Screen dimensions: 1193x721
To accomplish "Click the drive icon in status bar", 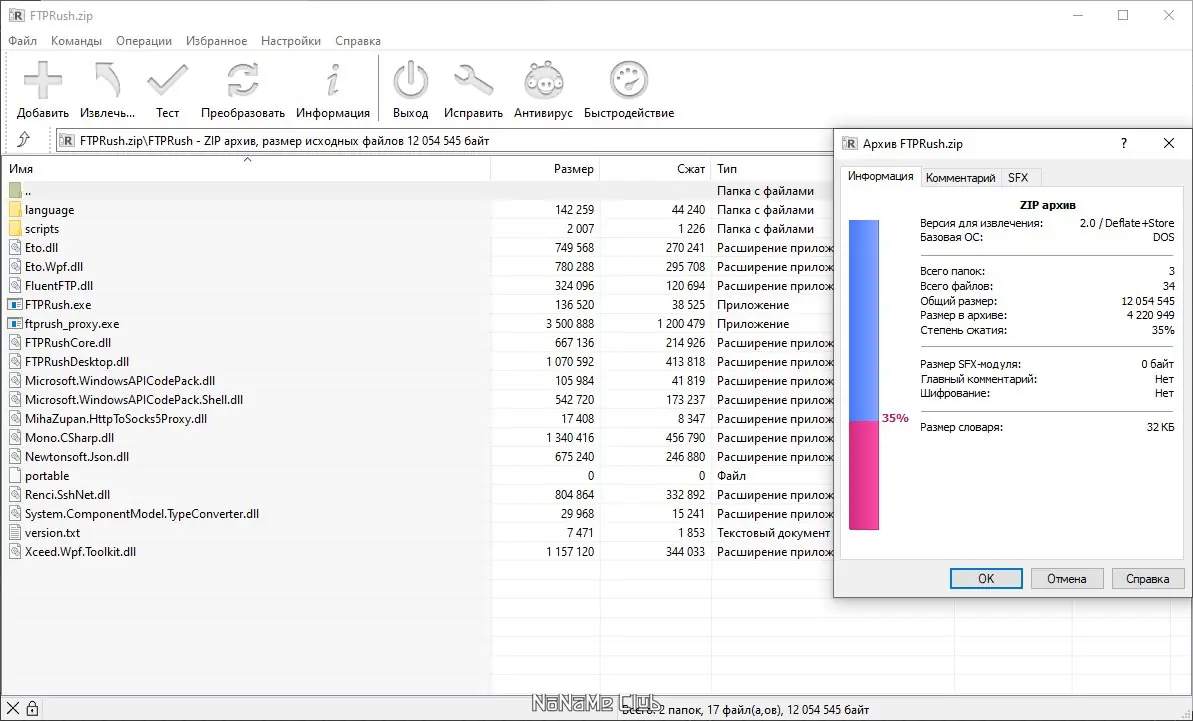I will [13, 709].
